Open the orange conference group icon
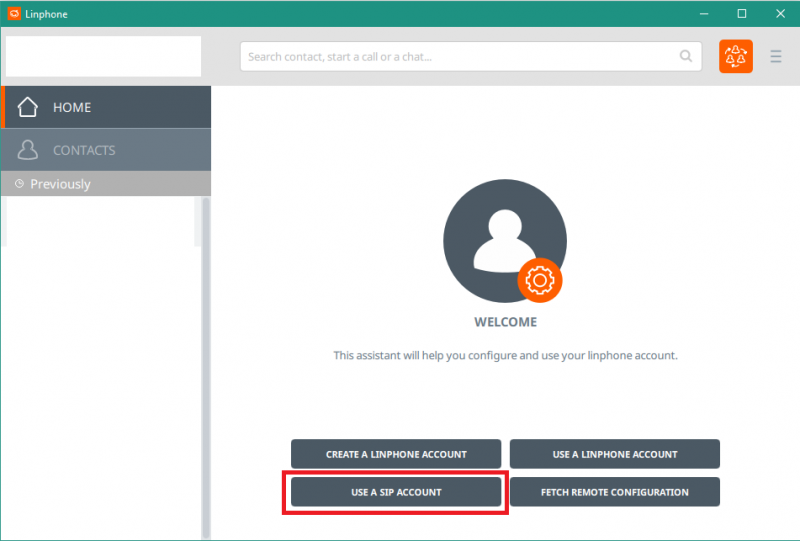Image resolution: width=800 pixels, height=541 pixels. pyautogui.click(x=736, y=56)
